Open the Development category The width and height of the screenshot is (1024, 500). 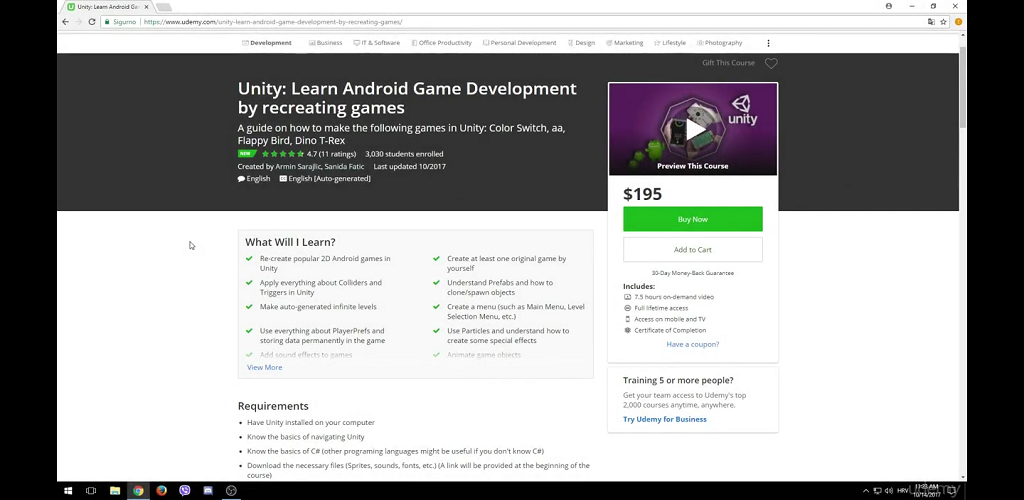pyautogui.click(x=267, y=43)
